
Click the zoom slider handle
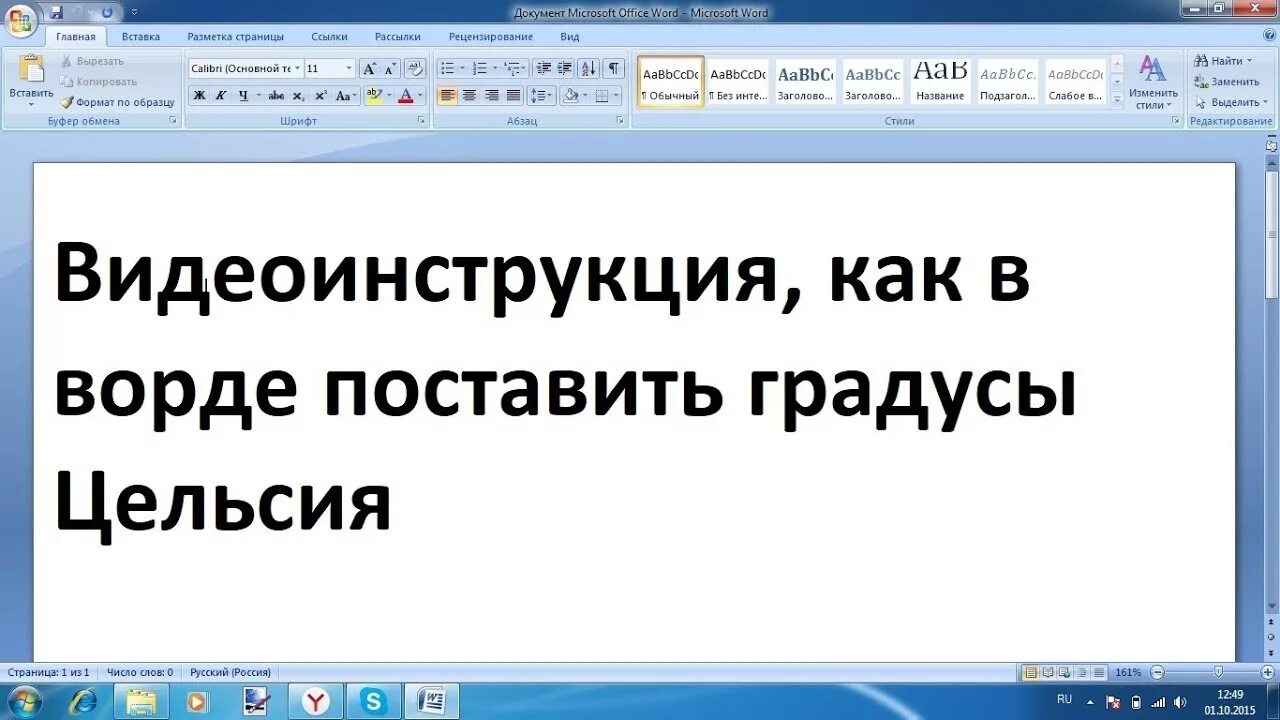(1217, 673)
